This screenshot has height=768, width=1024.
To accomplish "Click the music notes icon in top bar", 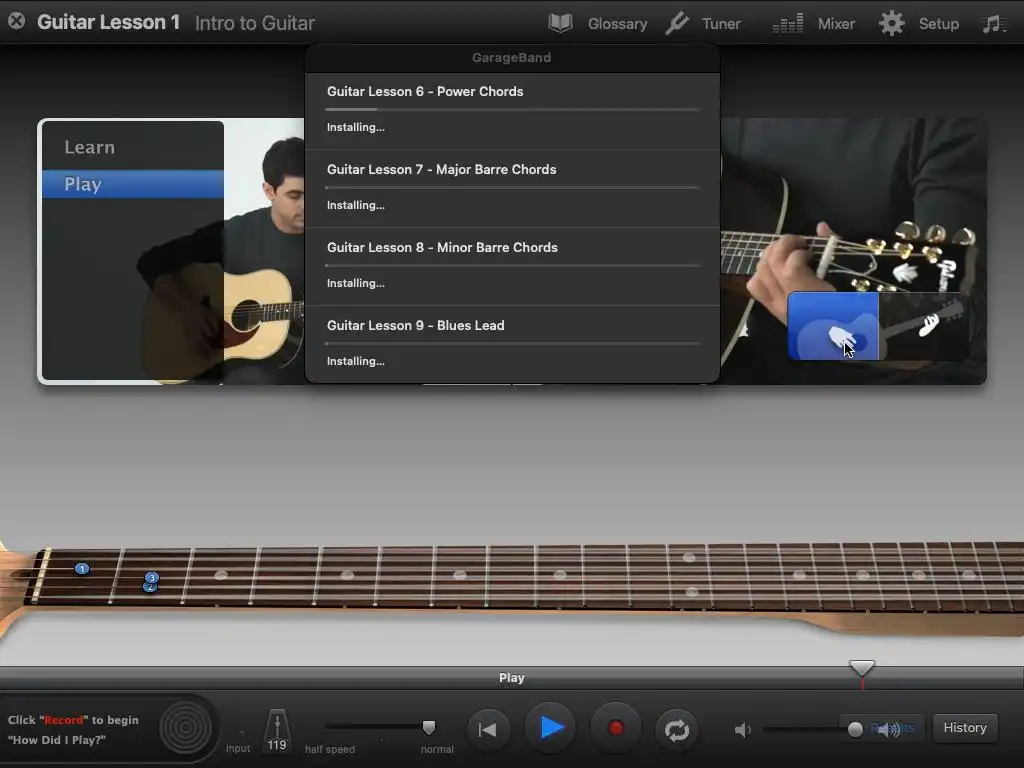I will click(x=992, y=24).
